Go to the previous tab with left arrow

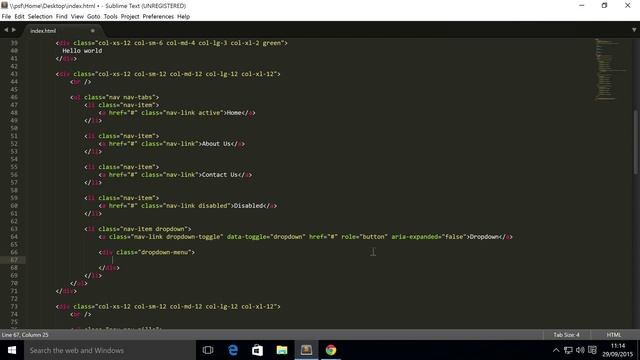(x=6, y=30)
